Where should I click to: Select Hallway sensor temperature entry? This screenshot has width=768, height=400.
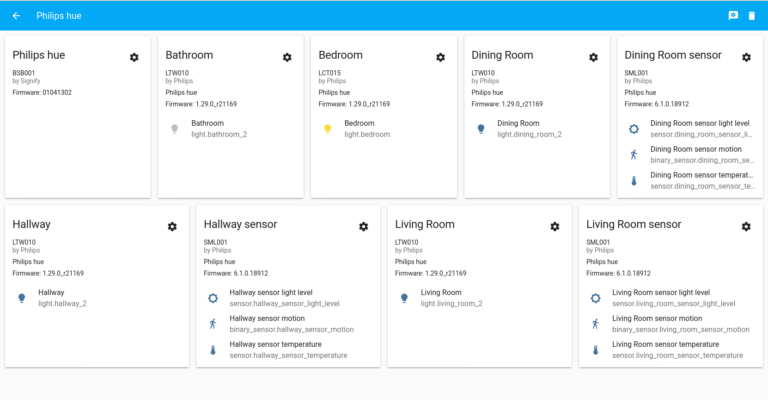click(288, 350)
